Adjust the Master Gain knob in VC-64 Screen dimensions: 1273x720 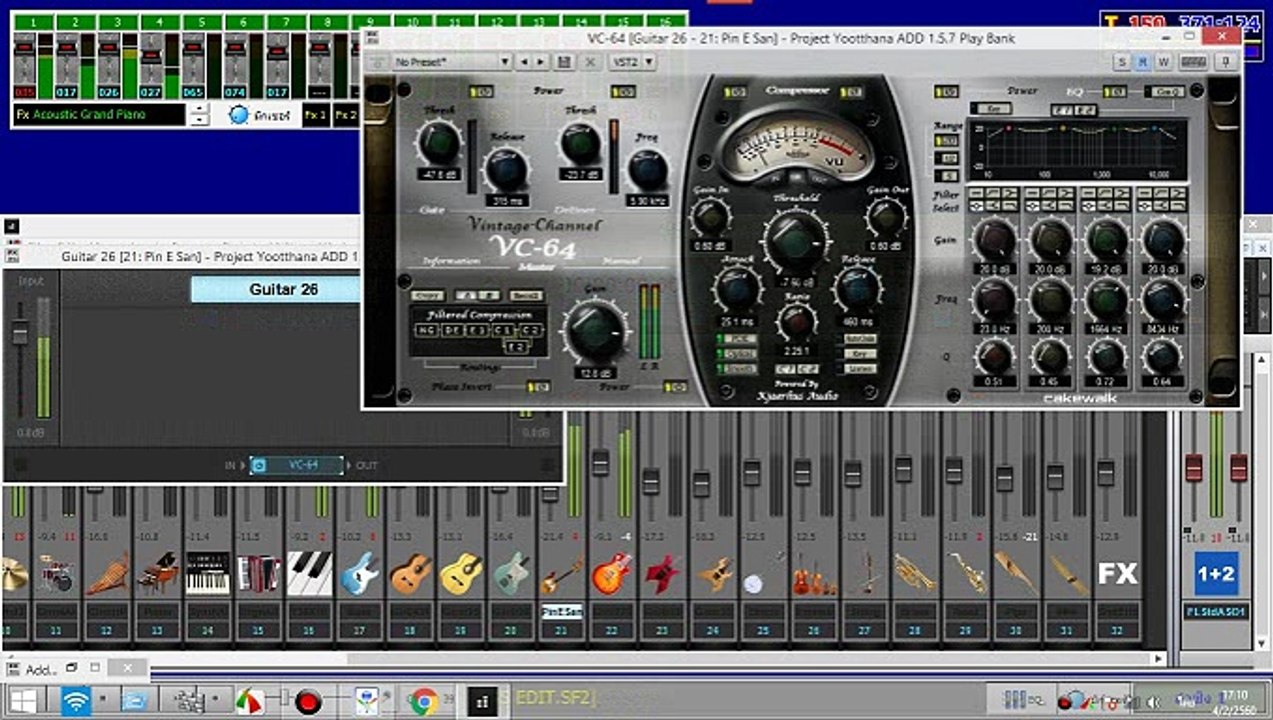coord(596,332)
